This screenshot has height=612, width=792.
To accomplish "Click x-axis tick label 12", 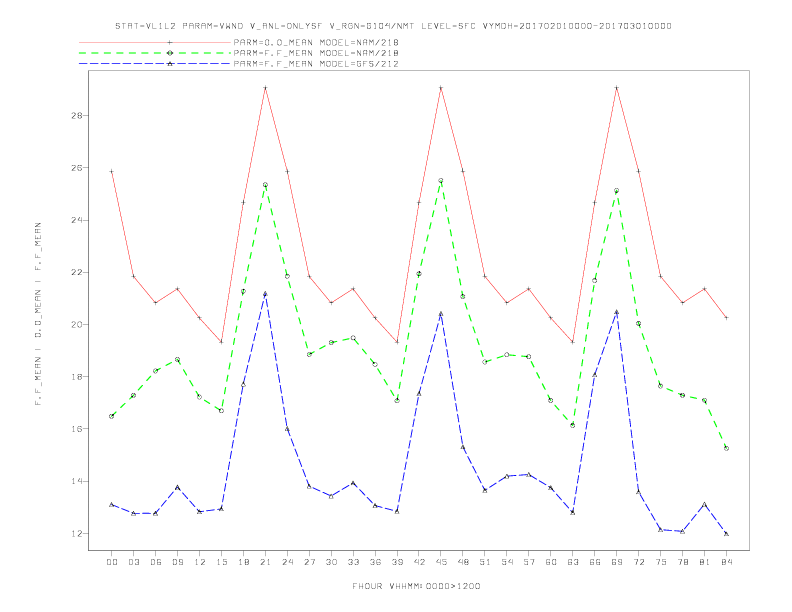I will coord(200,562).
